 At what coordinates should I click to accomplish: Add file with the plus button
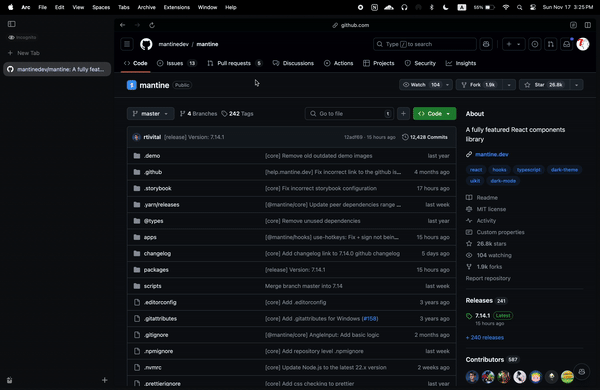[403, 114]
